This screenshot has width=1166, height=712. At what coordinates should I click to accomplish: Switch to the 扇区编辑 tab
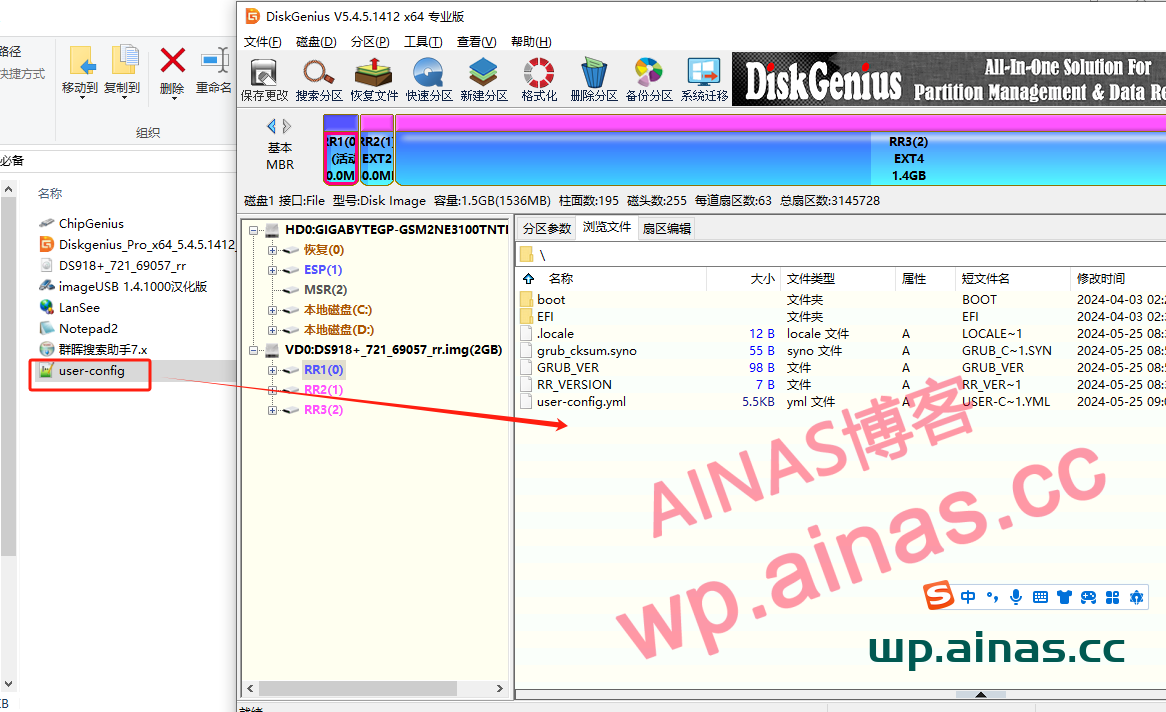[666, 228]
